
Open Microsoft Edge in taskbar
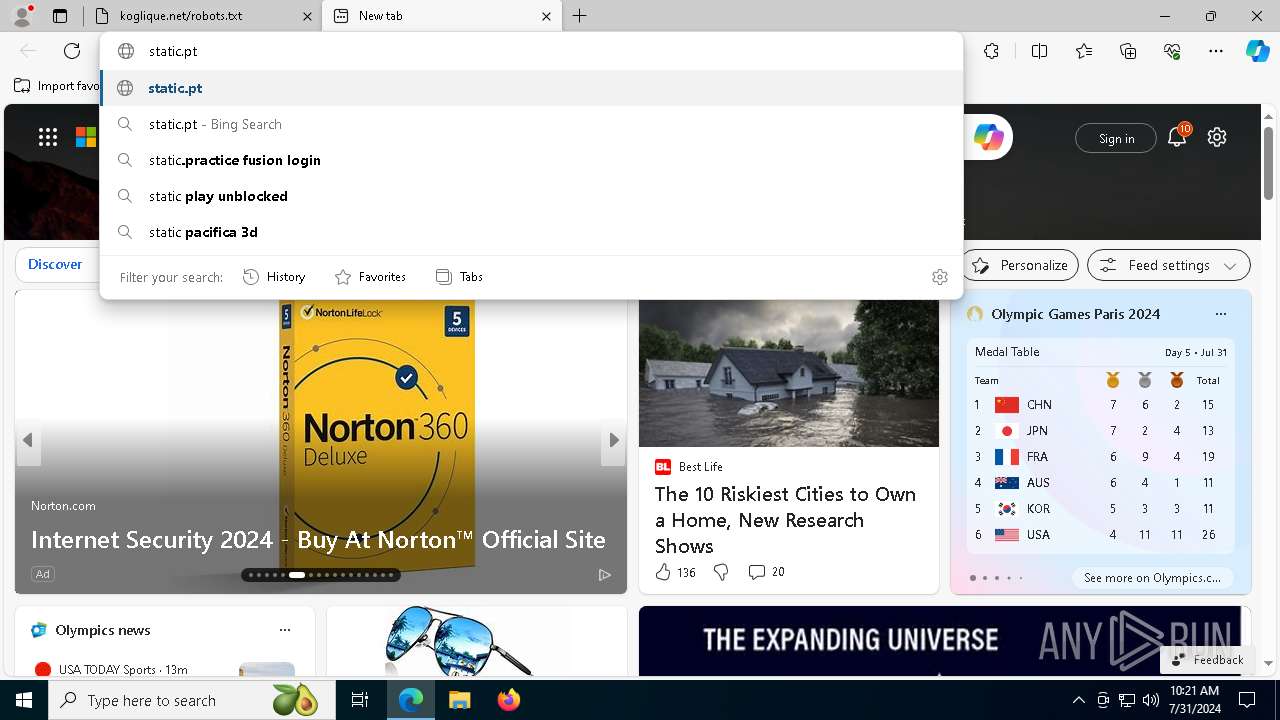coord(411,700)
